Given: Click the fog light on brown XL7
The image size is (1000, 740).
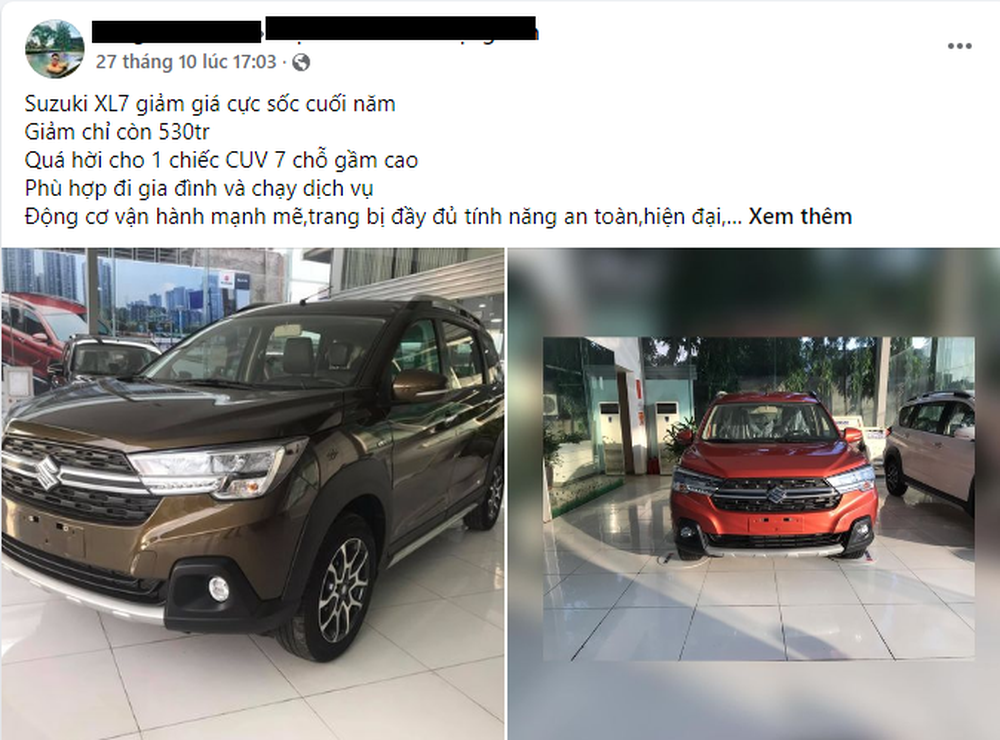Looking at the screenshot, I should coord(218,589).
